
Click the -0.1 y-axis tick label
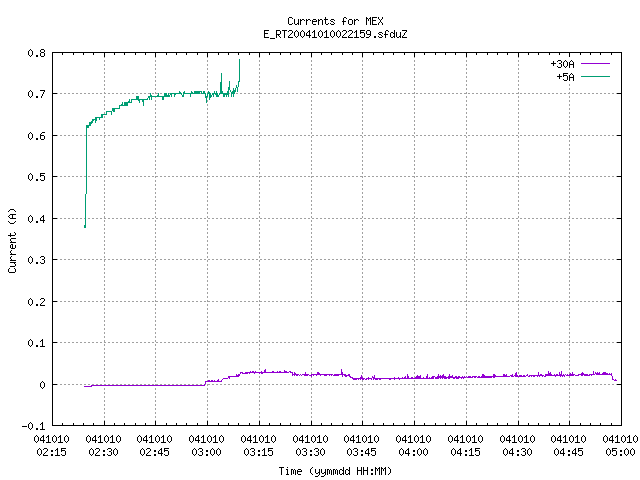(33, 426)
